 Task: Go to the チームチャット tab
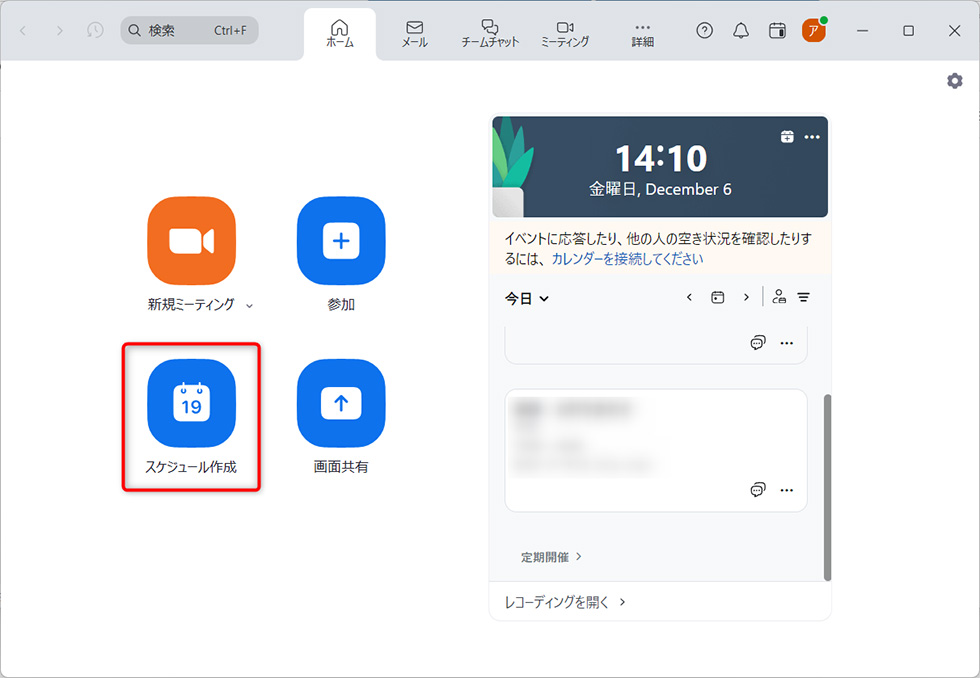coord(490,34)
